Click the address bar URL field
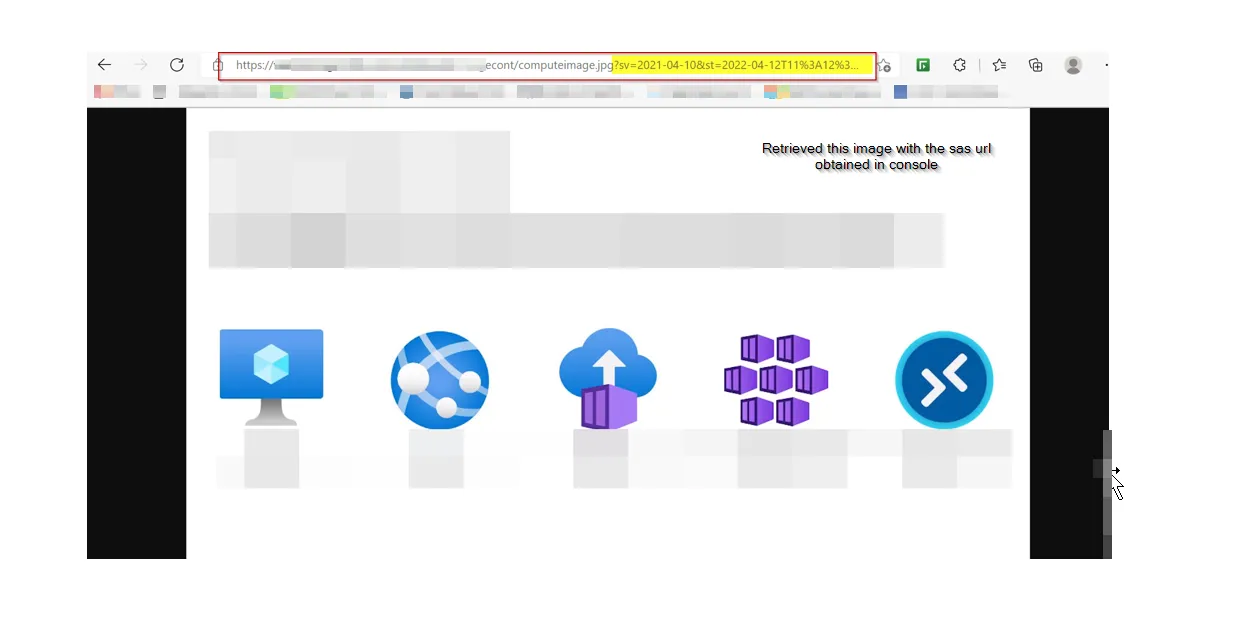Image resolution: width=1243 pixels, height=643 pixels. tap(547, 65)
